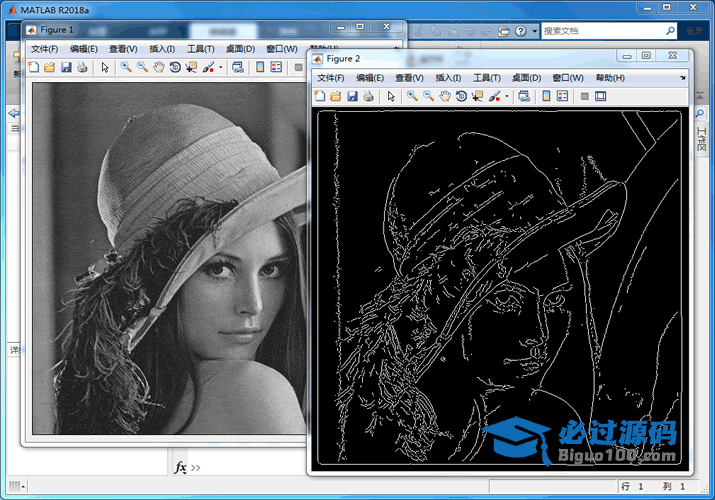Screen dimensions: 715x500
Task: Open 帮助(H) menu in Figure 2
Action: 610,78
